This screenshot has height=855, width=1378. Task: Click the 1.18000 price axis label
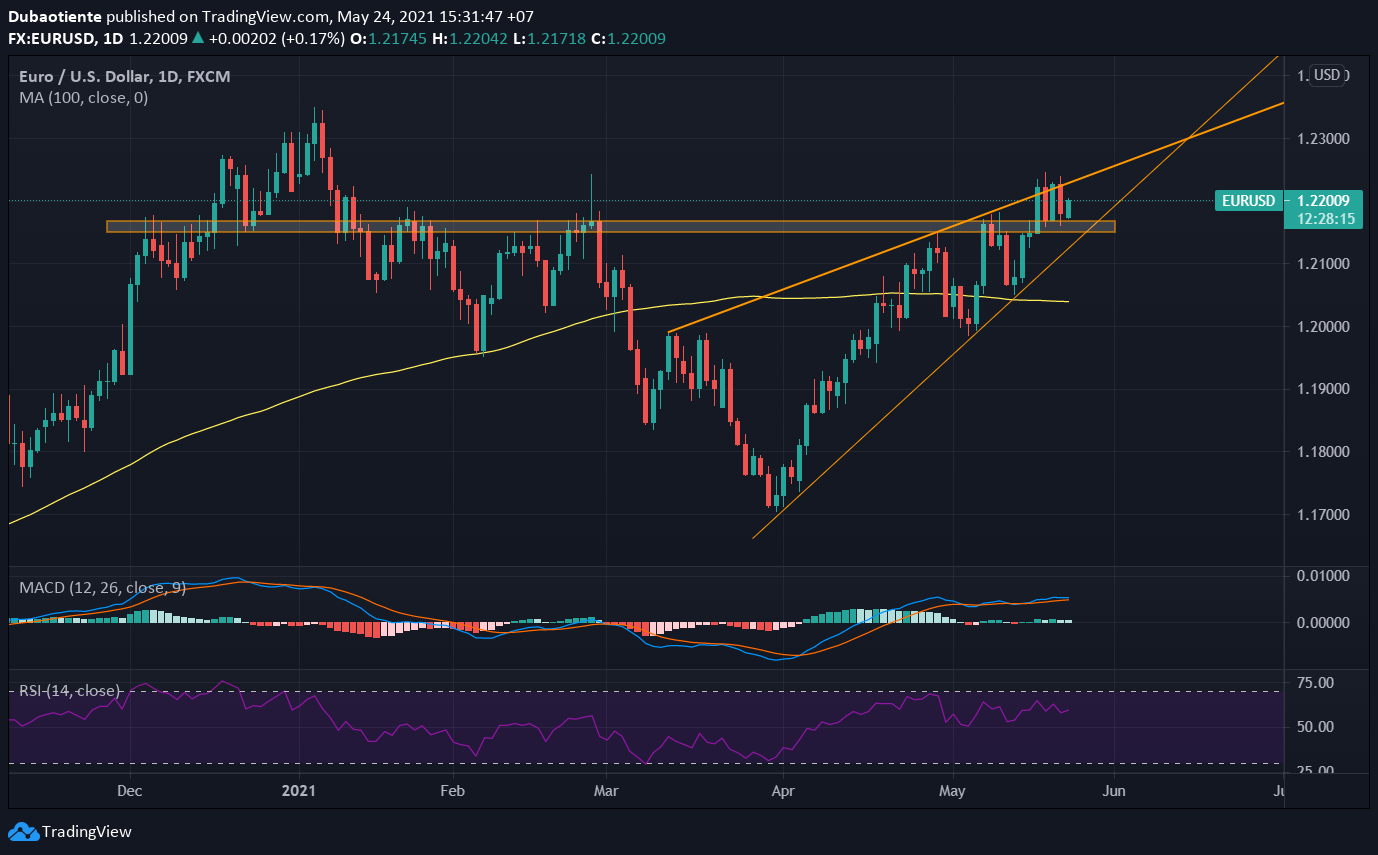click(x=1323, y=451)
